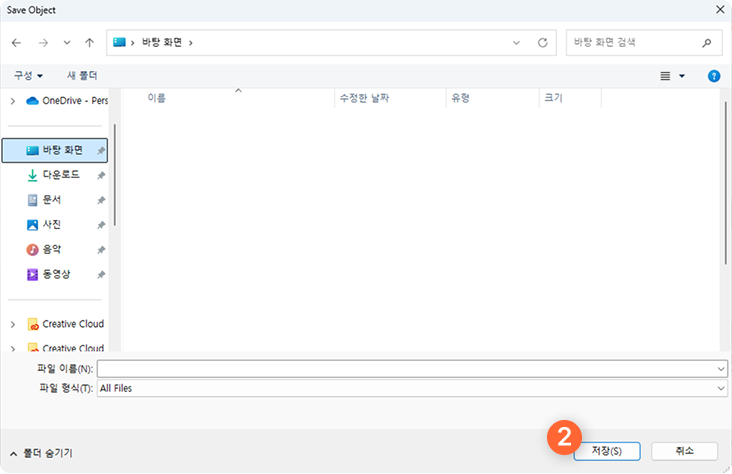Click the search magnifier icon
This screenshot has height=474, width=732.
coord(707,43)
